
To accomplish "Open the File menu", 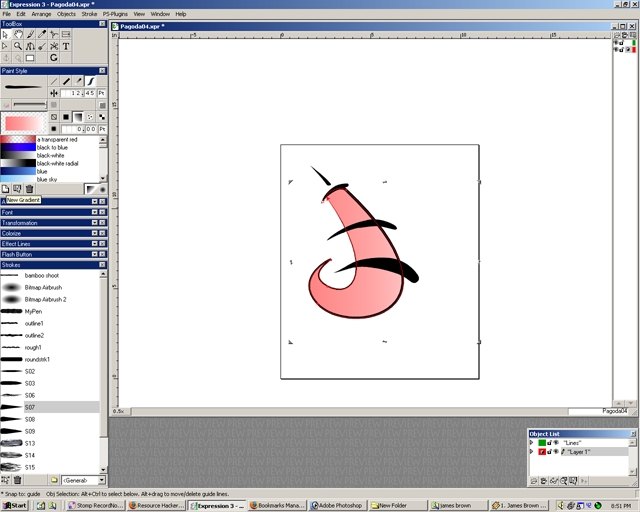I will point(7,14).
